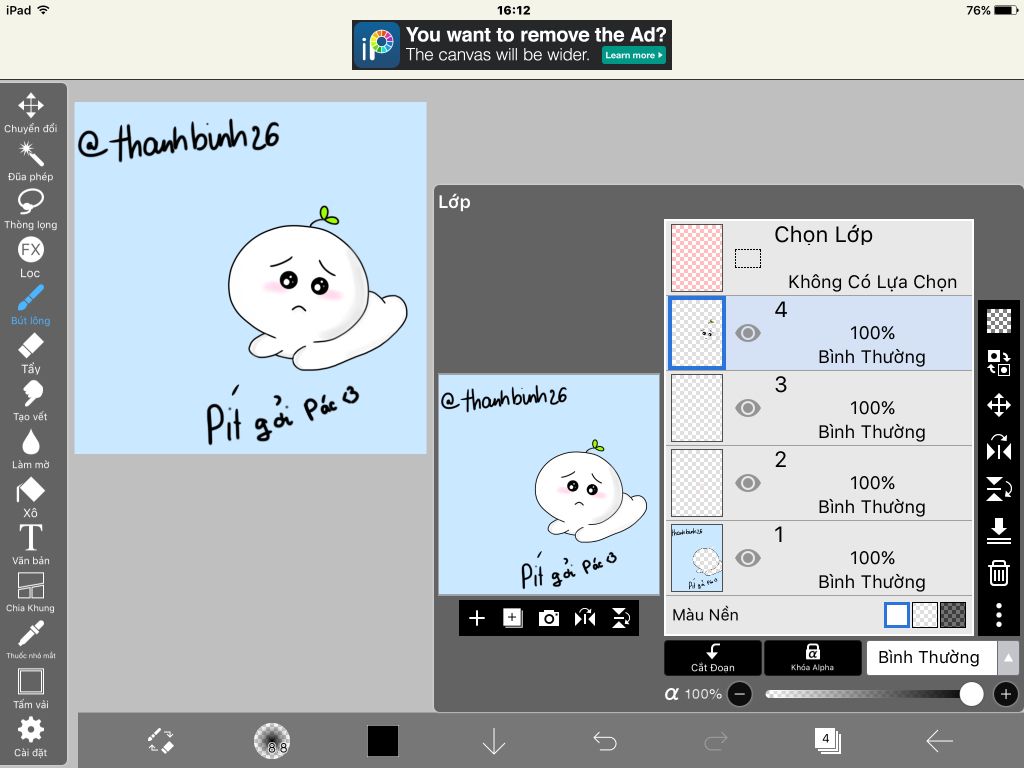The width and height of the screenshot is (1024, 768).
Task: Toggle Cắt Đoạn clipping
Action: [712, 658]
